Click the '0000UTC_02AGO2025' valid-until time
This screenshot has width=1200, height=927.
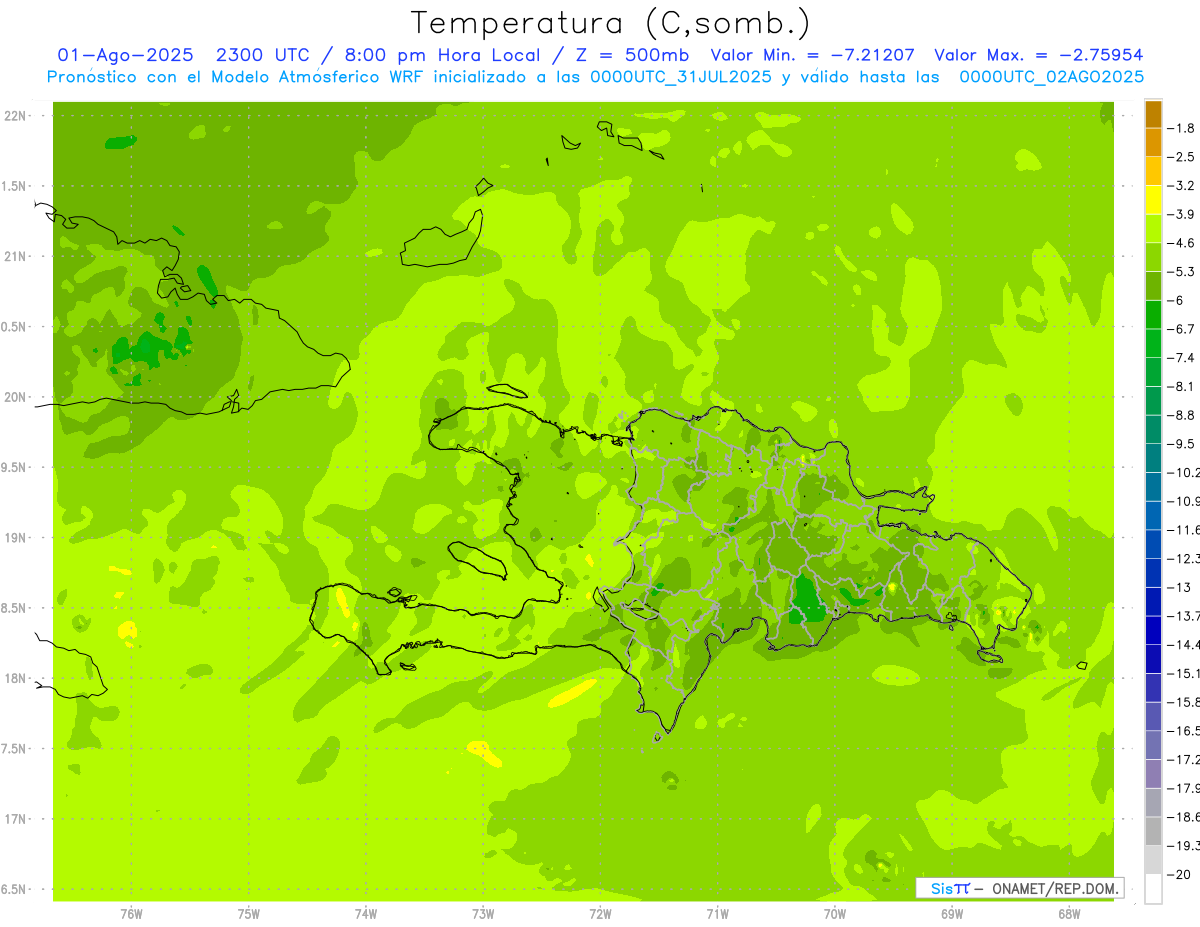pyautogui.click(x=1051, y=77)
